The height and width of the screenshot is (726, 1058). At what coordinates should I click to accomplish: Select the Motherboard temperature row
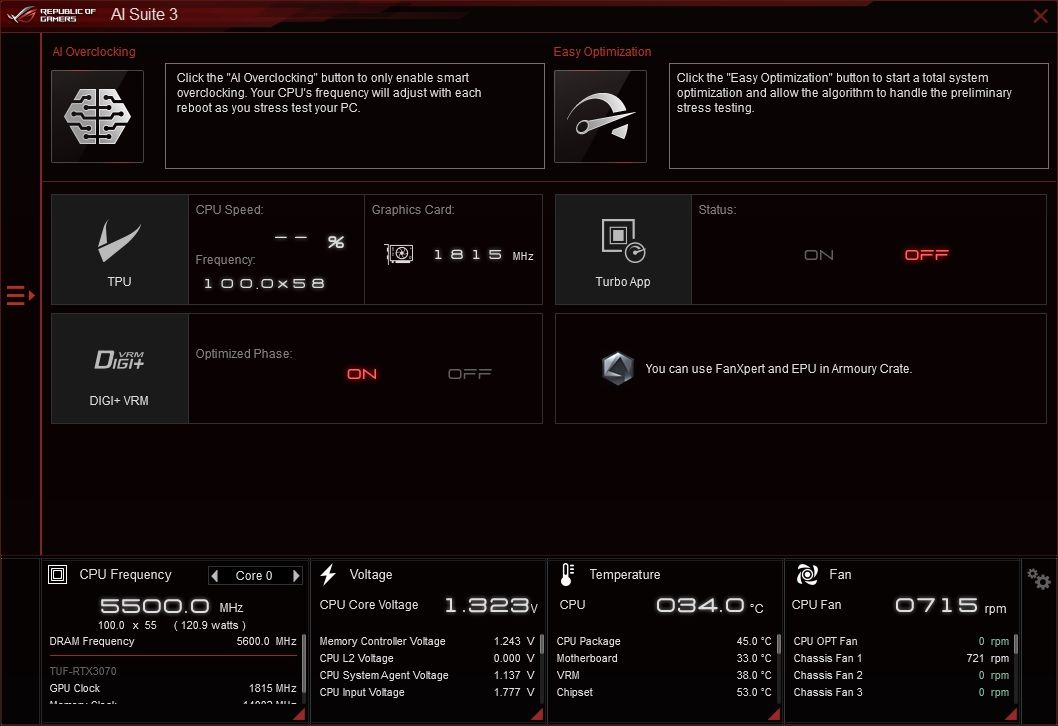pyautogui.click(x=664, y=658)
